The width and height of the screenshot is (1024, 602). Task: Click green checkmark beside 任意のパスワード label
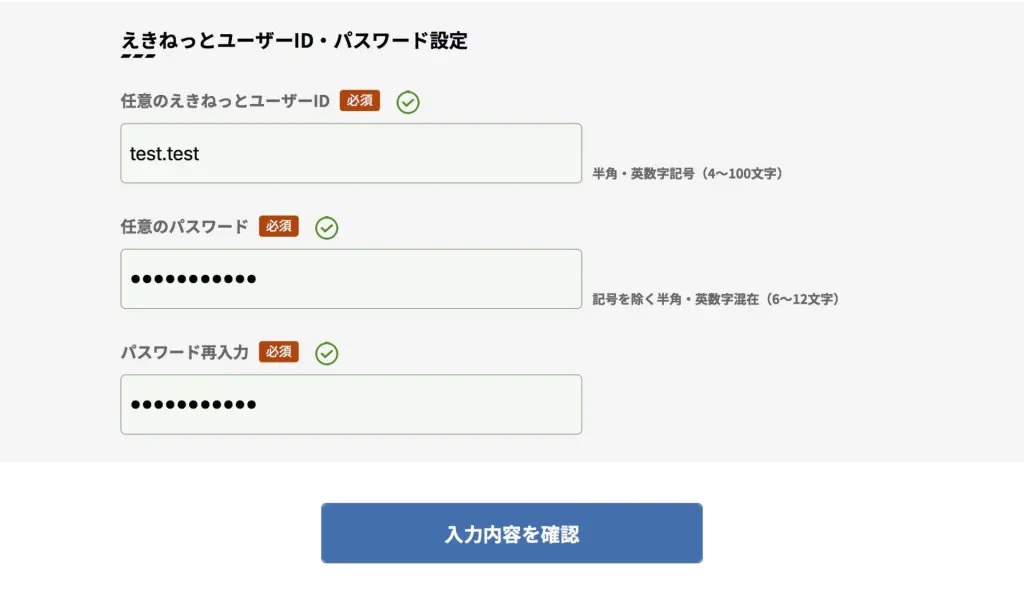(x=327, y=228)
